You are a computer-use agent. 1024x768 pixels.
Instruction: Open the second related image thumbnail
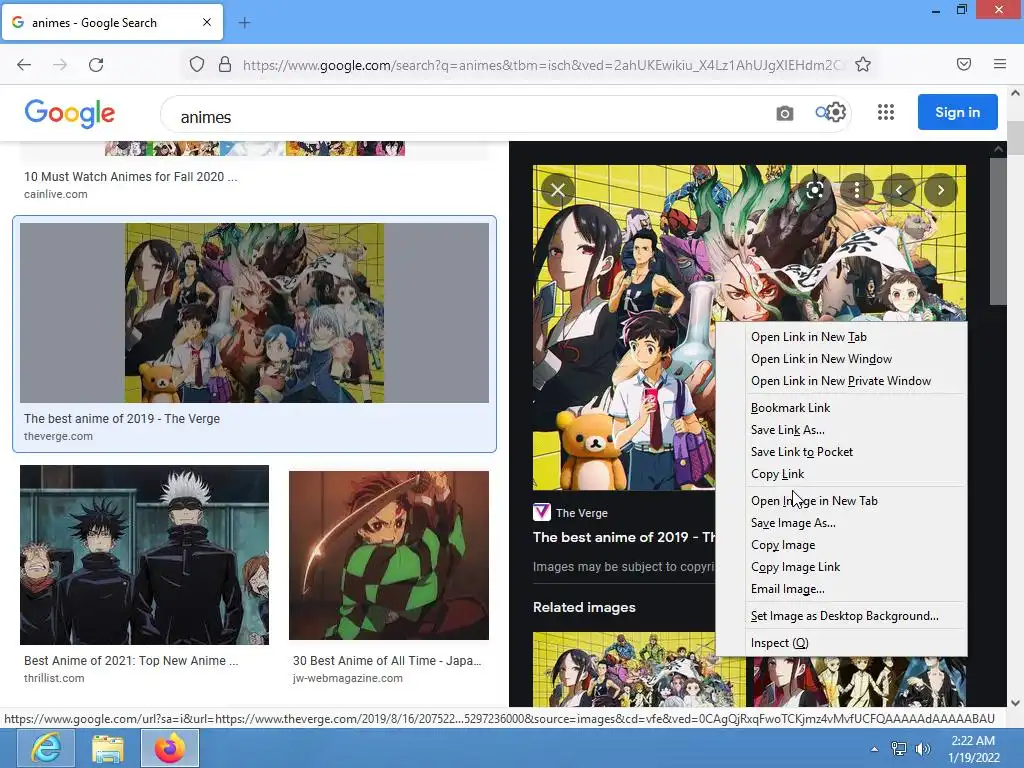(859, 681)
